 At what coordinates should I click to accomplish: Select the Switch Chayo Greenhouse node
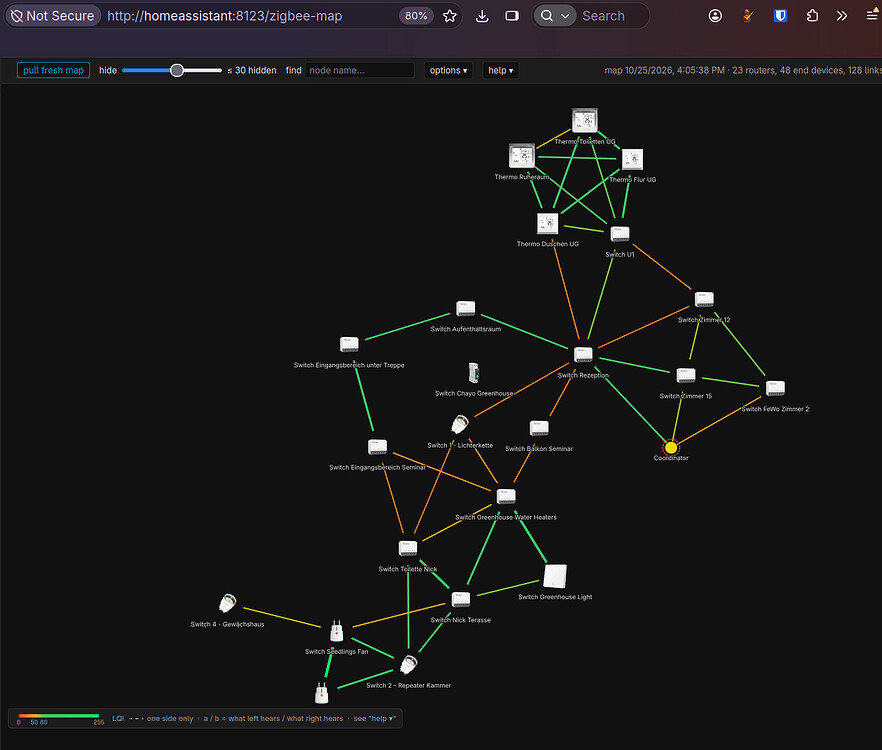(x=474, y=372)
